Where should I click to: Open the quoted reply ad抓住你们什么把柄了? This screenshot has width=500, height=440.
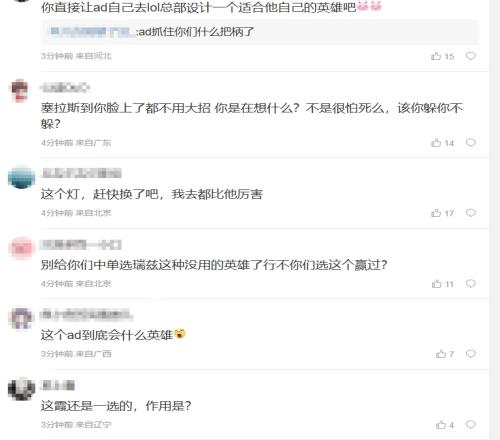click(260, 32)
